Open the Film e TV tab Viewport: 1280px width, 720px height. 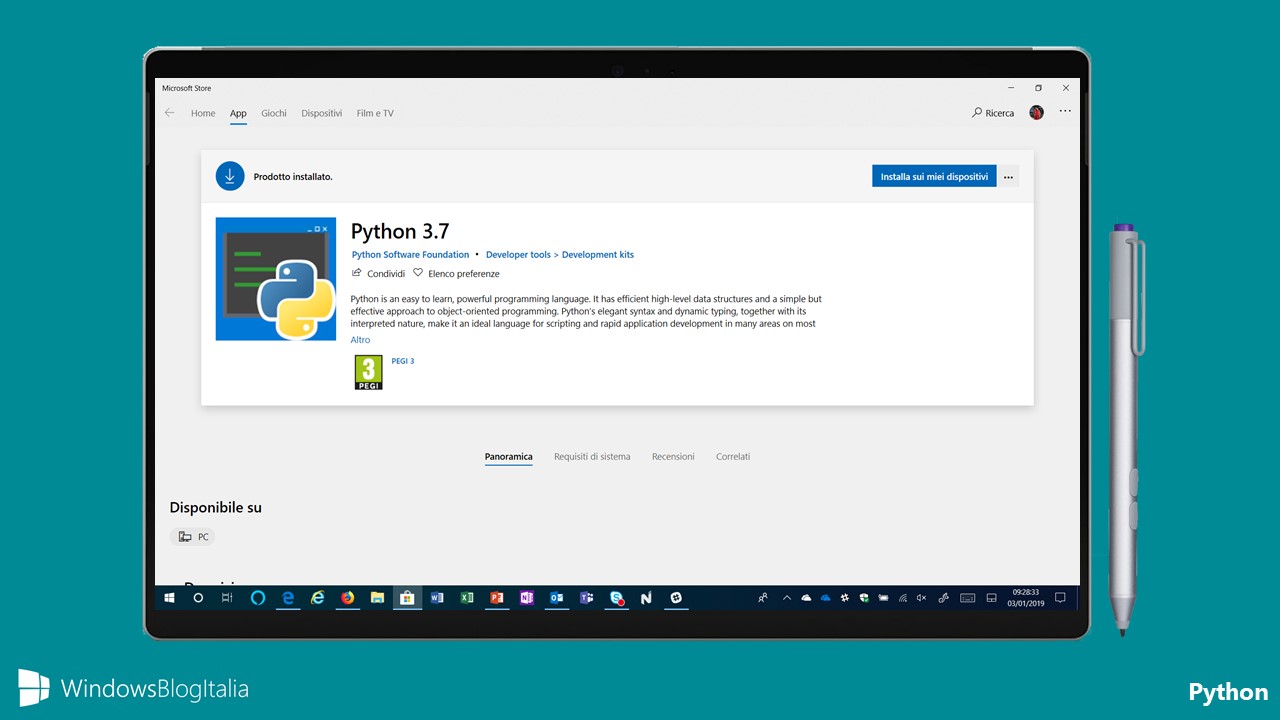(375, 113)
